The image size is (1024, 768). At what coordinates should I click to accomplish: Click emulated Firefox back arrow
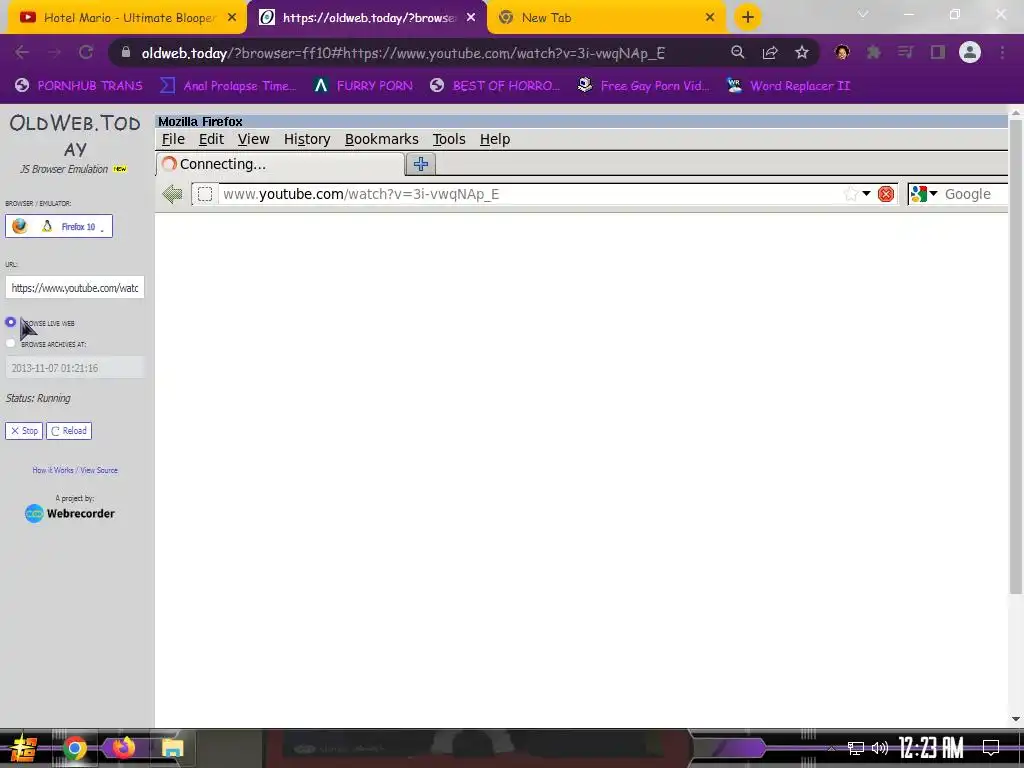coord(172,194)
